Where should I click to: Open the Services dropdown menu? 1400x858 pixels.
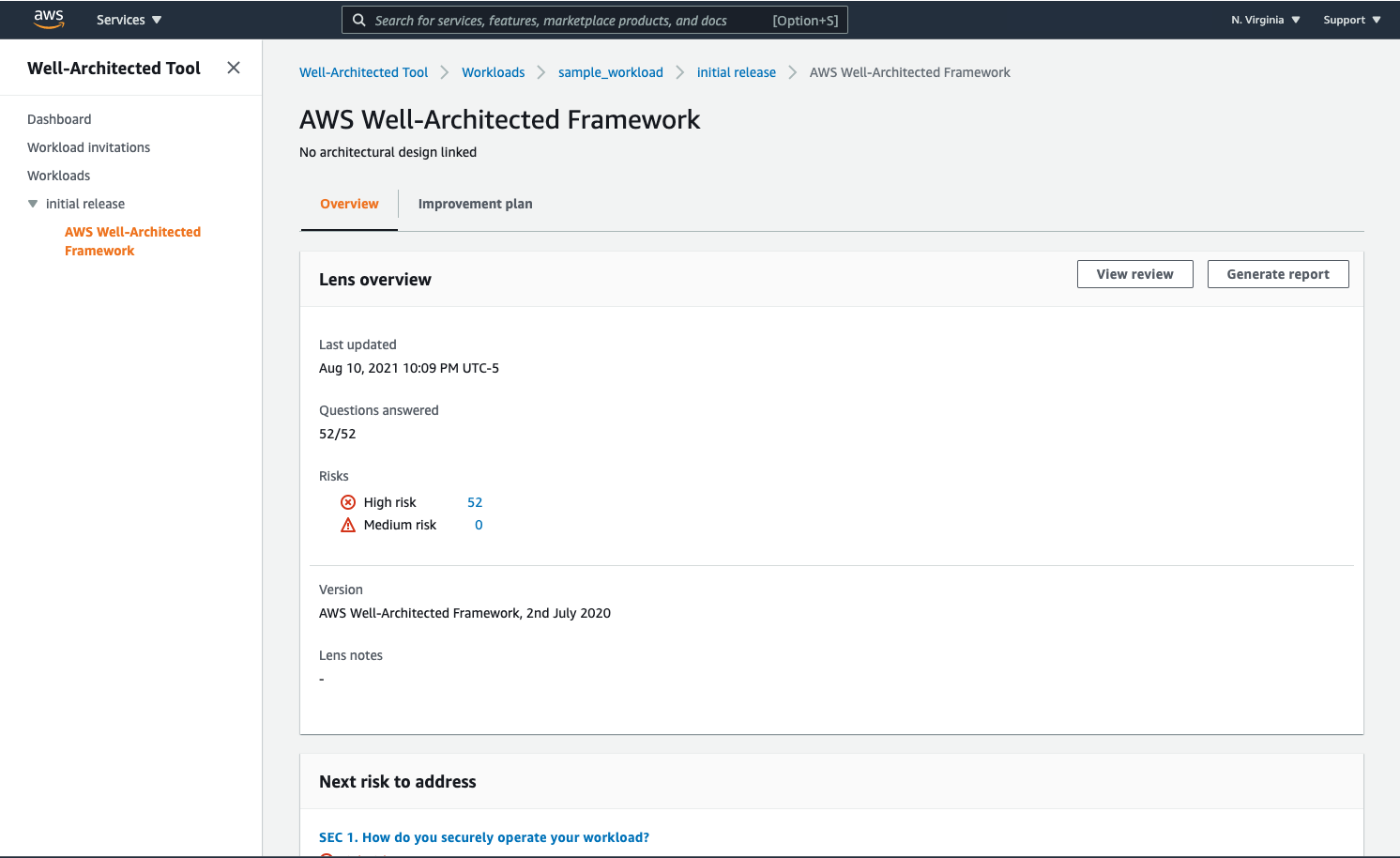[x=129, y=20]
